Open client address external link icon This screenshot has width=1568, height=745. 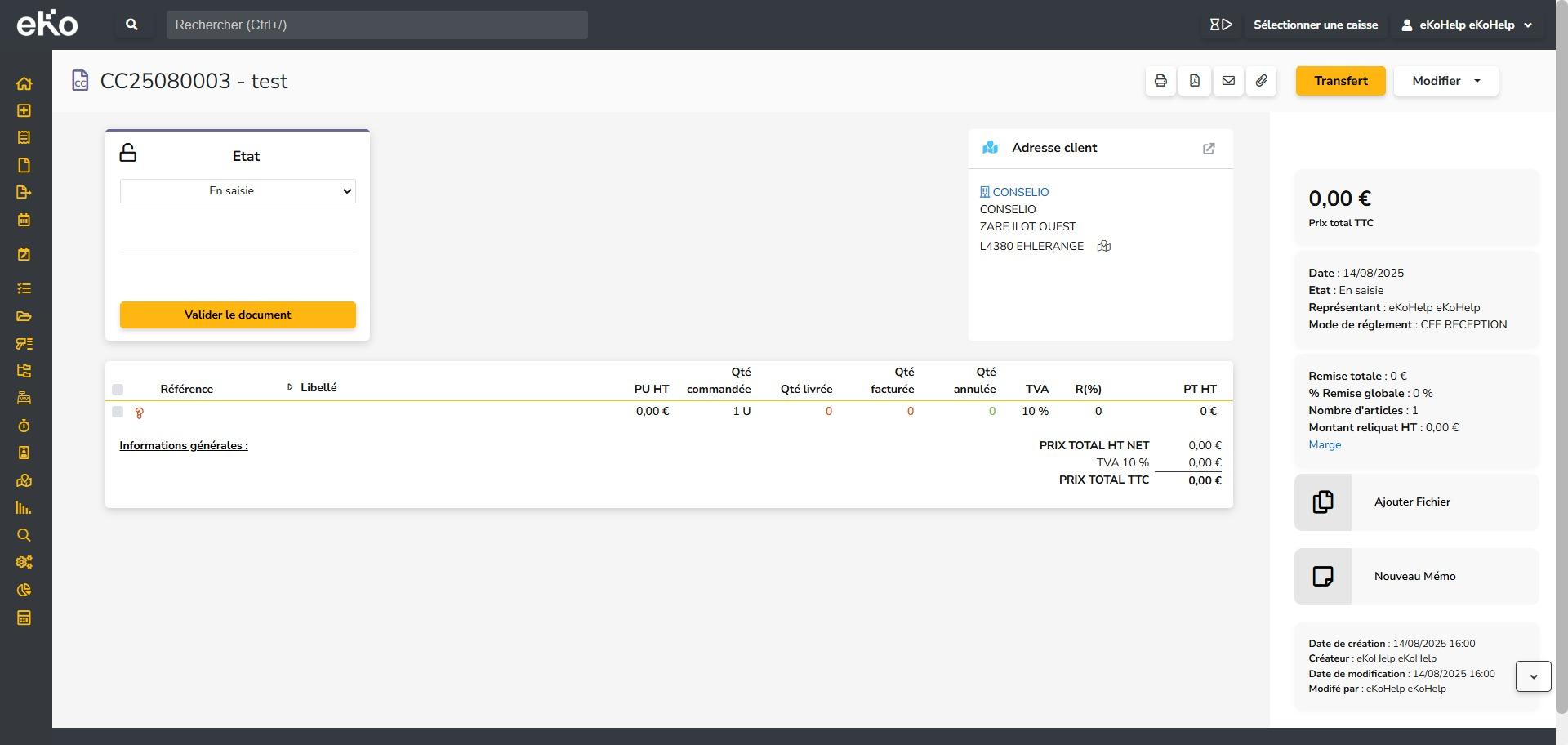pos(1209,149)
